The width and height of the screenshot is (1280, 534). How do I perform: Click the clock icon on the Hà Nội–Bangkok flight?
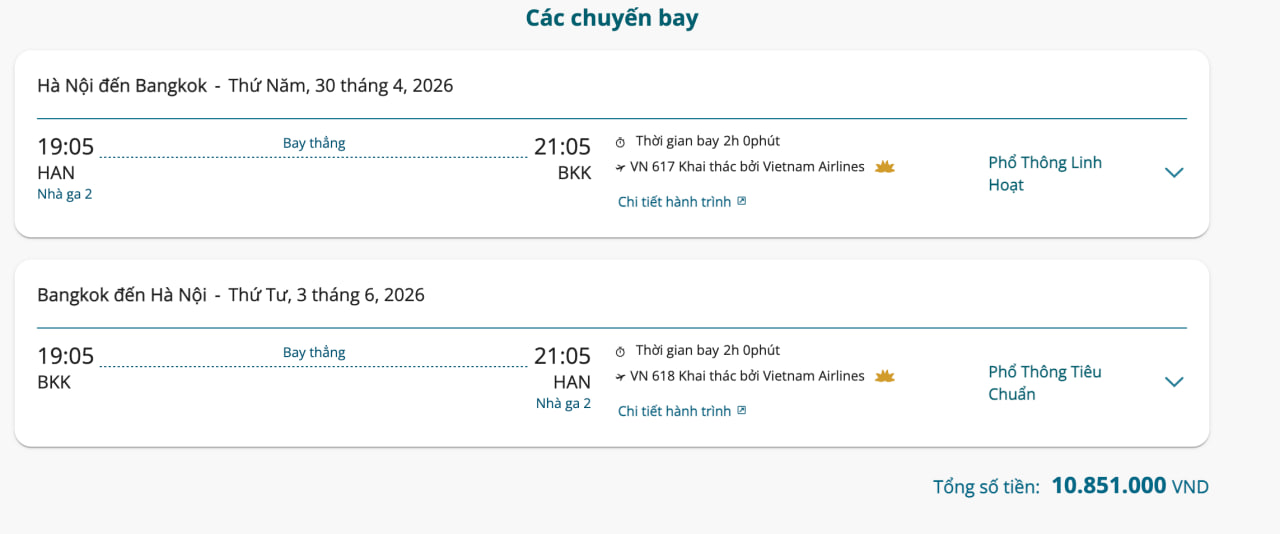click(x=620, y=142)
